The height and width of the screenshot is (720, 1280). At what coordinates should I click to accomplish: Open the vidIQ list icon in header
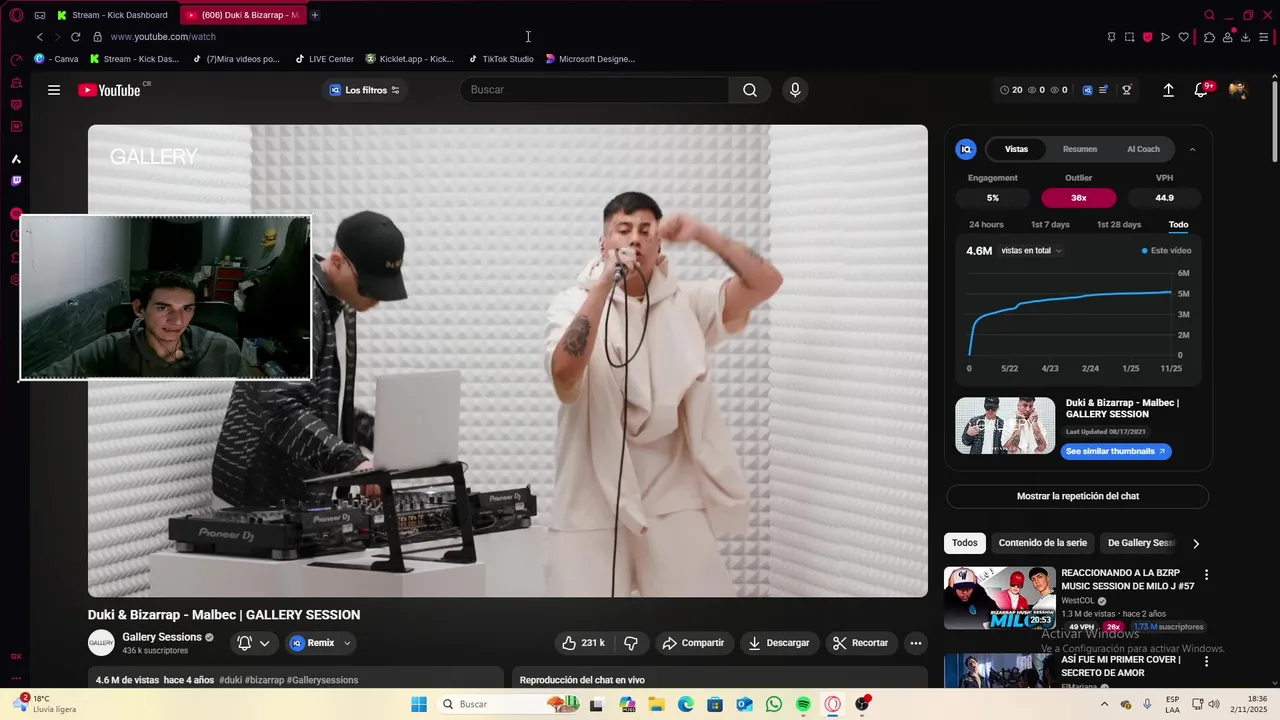click(1103, 90)
